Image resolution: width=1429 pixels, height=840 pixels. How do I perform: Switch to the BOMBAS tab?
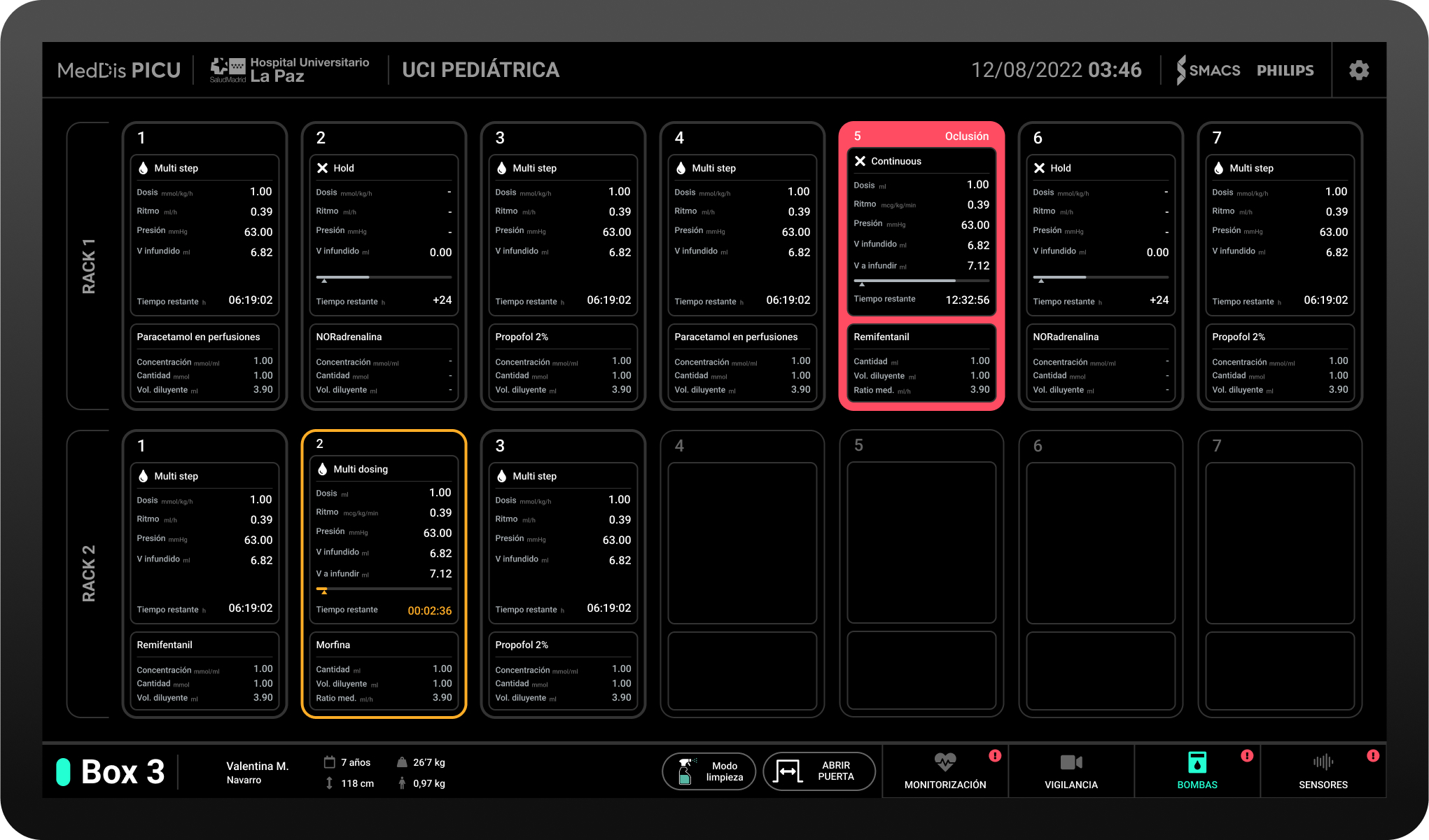[1197, 771]
